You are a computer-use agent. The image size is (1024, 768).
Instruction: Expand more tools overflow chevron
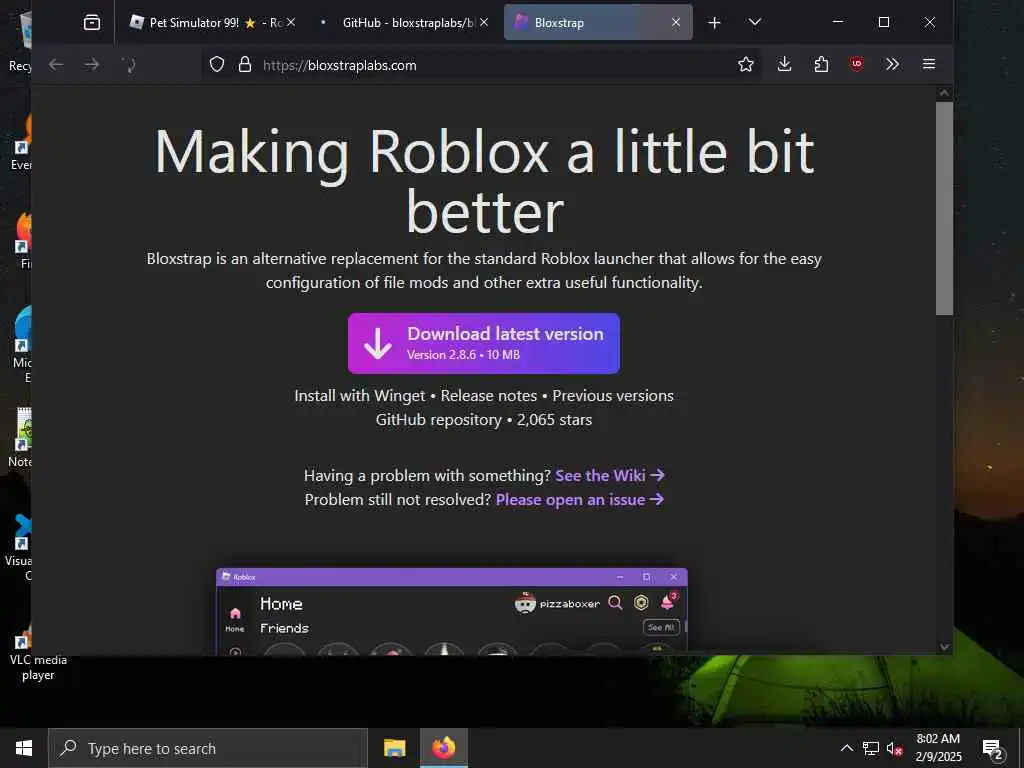(x=893, y=64)
